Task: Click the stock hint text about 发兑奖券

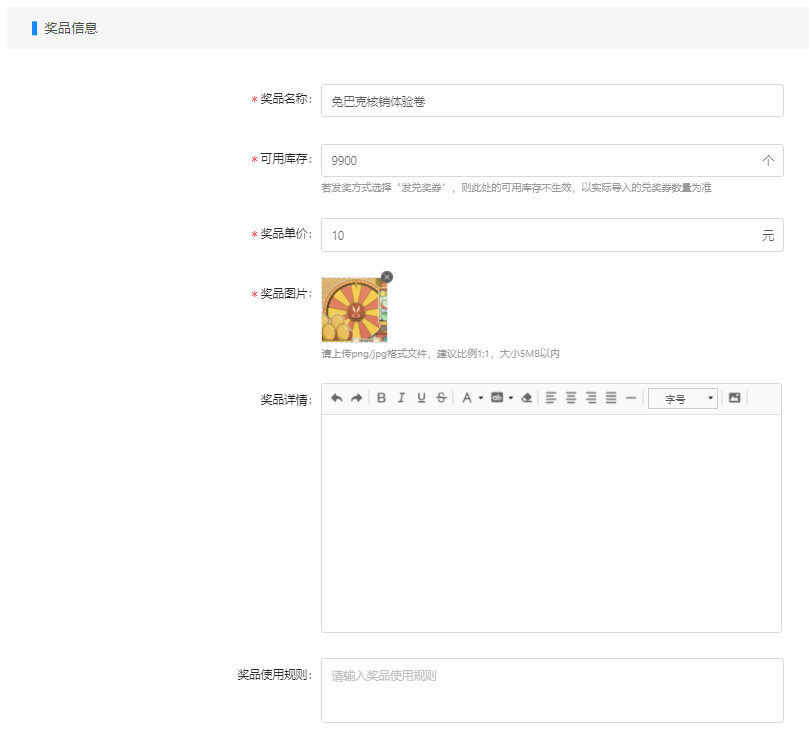Action: point(516,188)
